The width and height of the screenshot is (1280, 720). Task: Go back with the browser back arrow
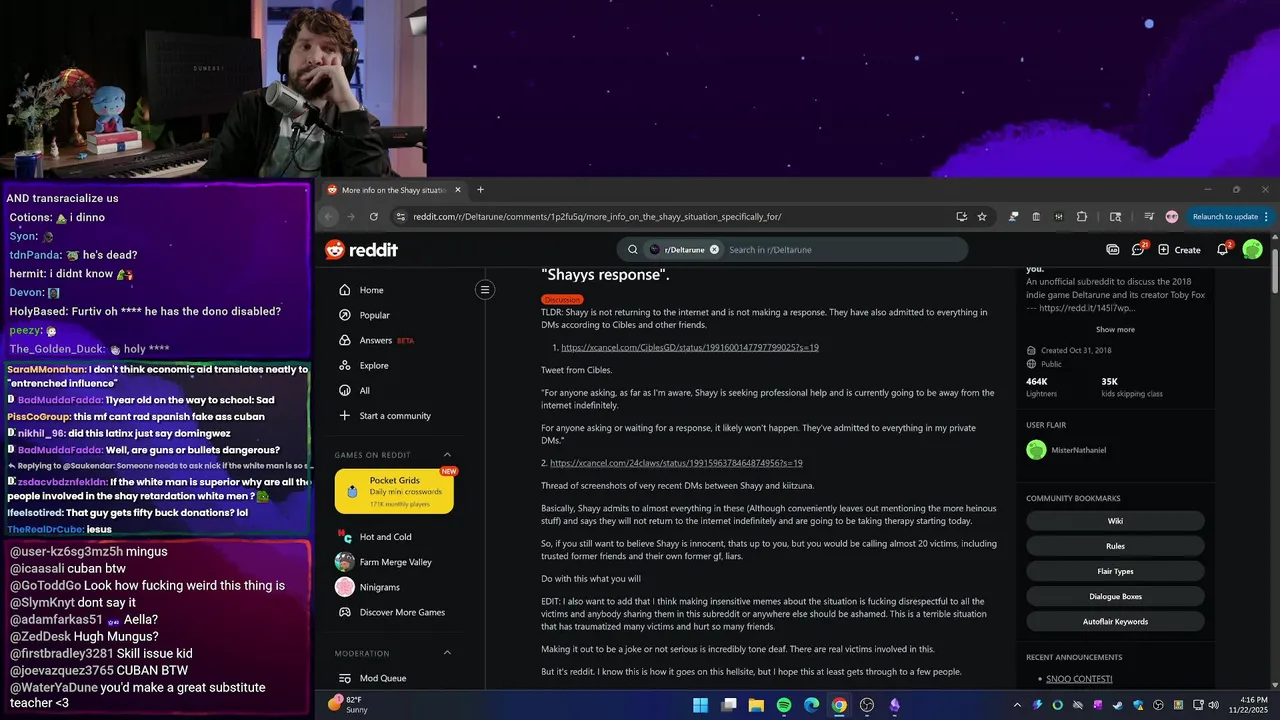click(328, 217)
